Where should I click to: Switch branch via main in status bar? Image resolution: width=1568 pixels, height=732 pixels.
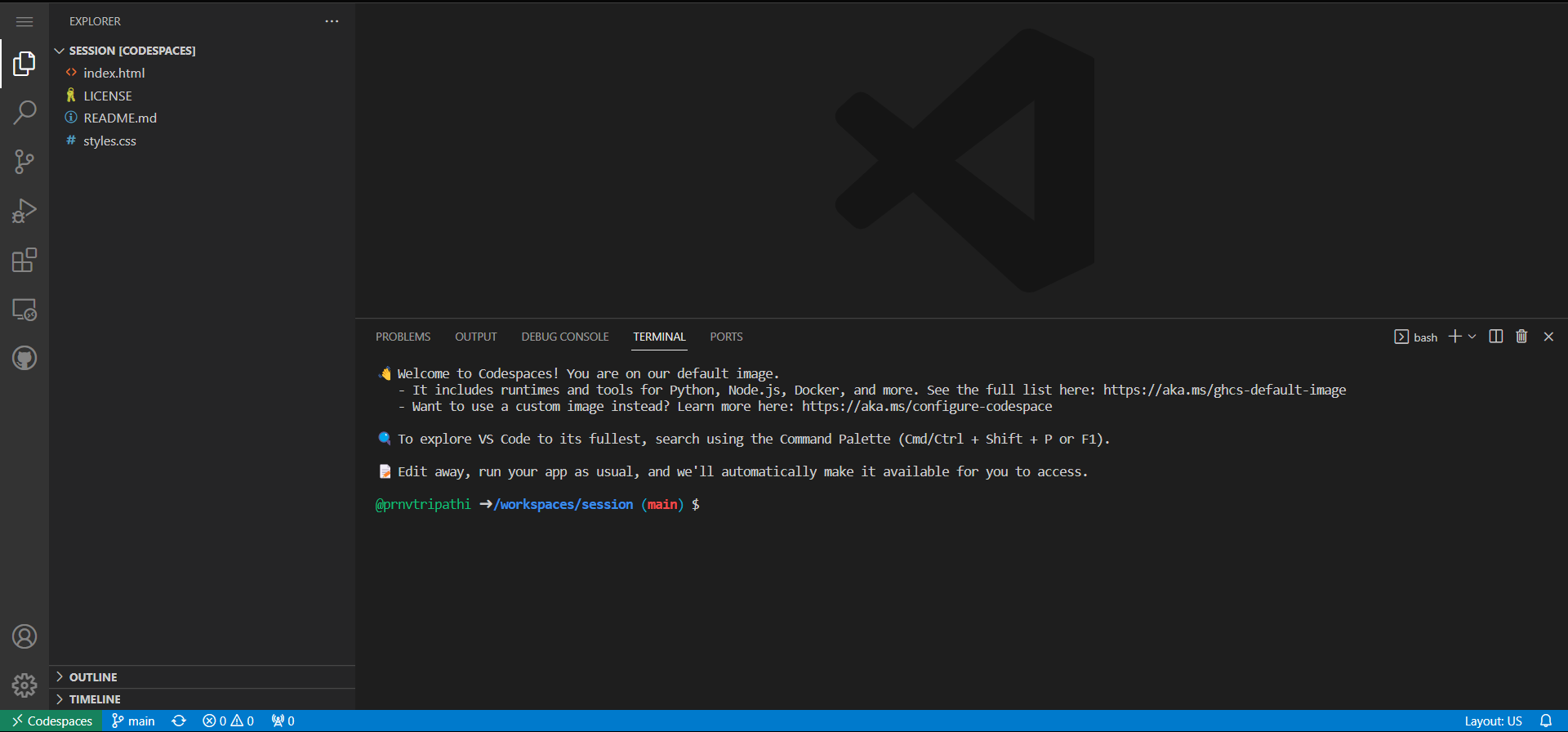point(133,721)
